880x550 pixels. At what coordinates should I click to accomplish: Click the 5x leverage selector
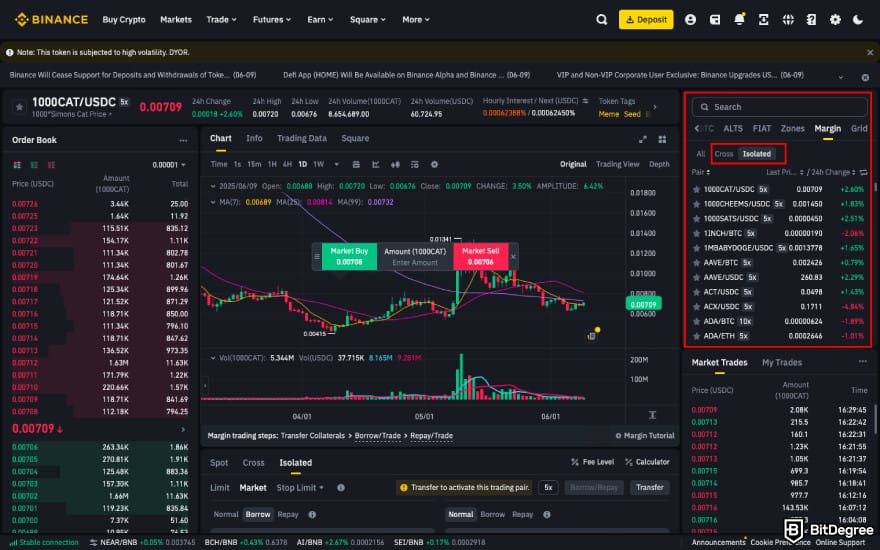pyautogui.click(x=548, y=488)
